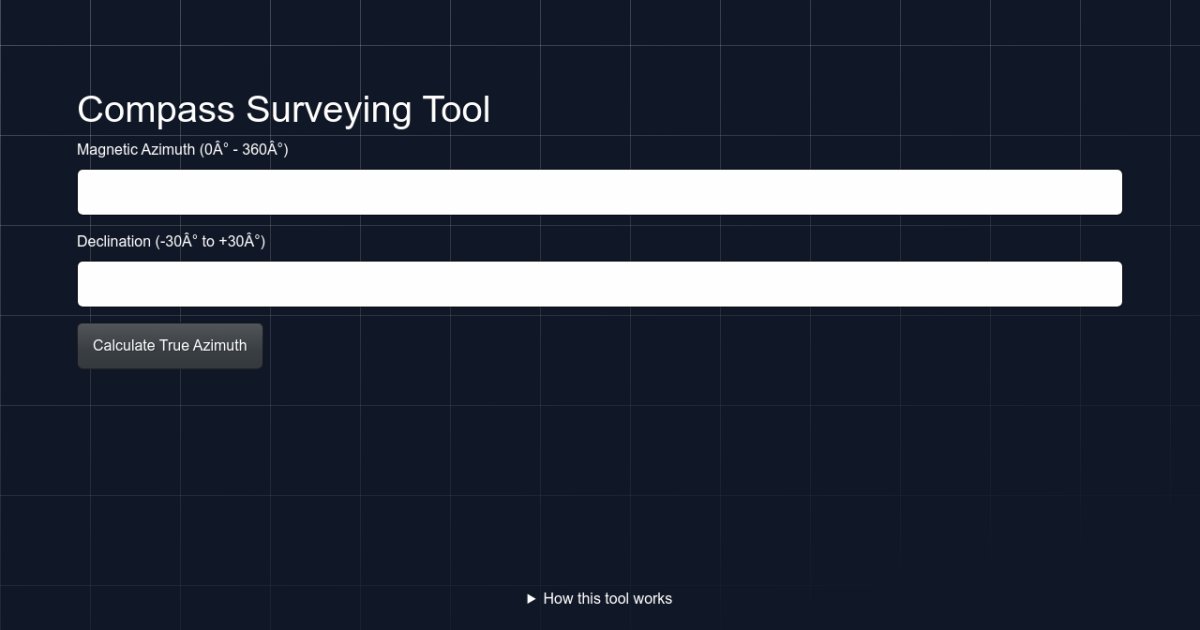Expand the How this tool works section
The width and height of the screenshot is (1200, 630).
tap(600, 599)
